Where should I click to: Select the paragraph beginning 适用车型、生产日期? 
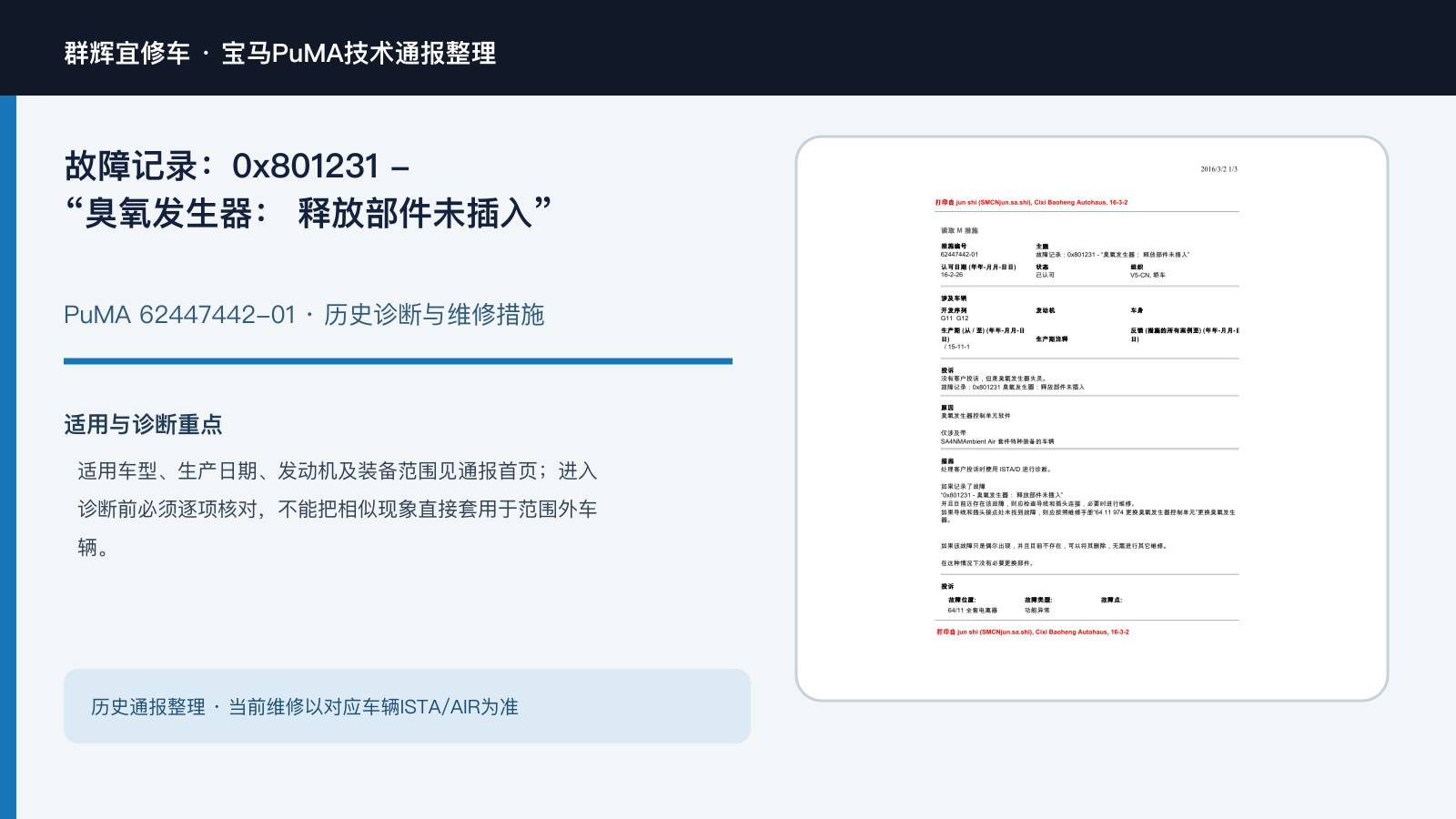[337, 509]
